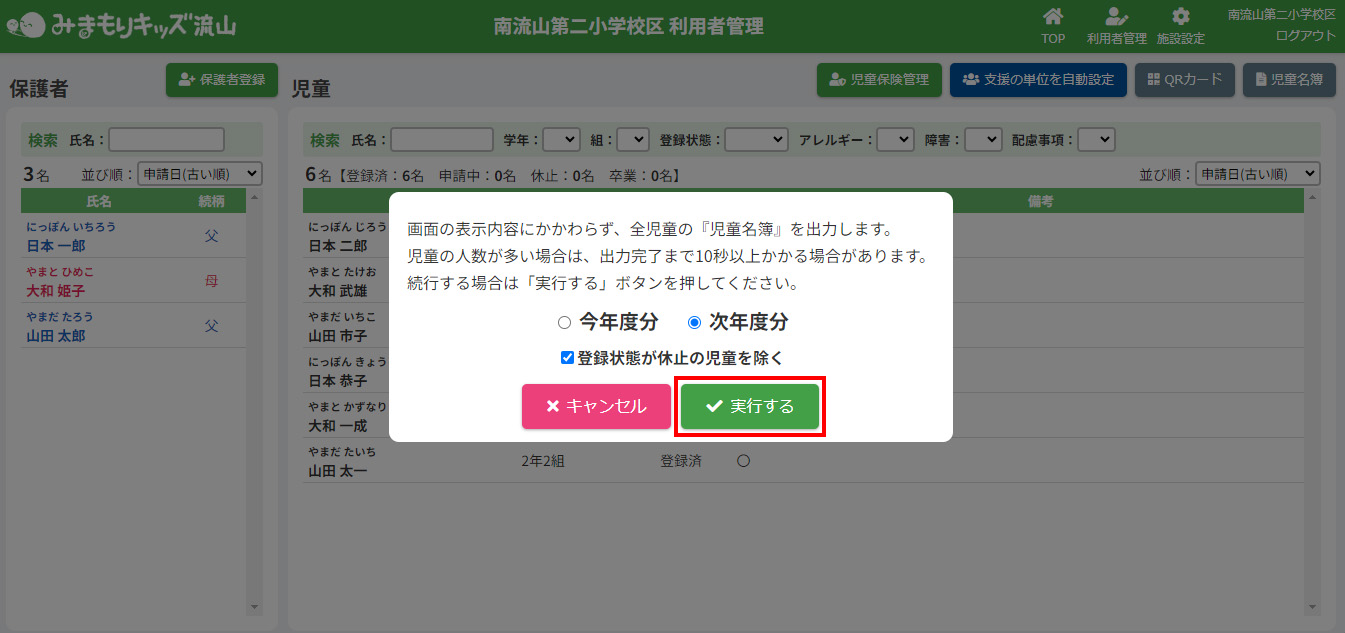Click the 児童名簿 document button

point(1289,80)
